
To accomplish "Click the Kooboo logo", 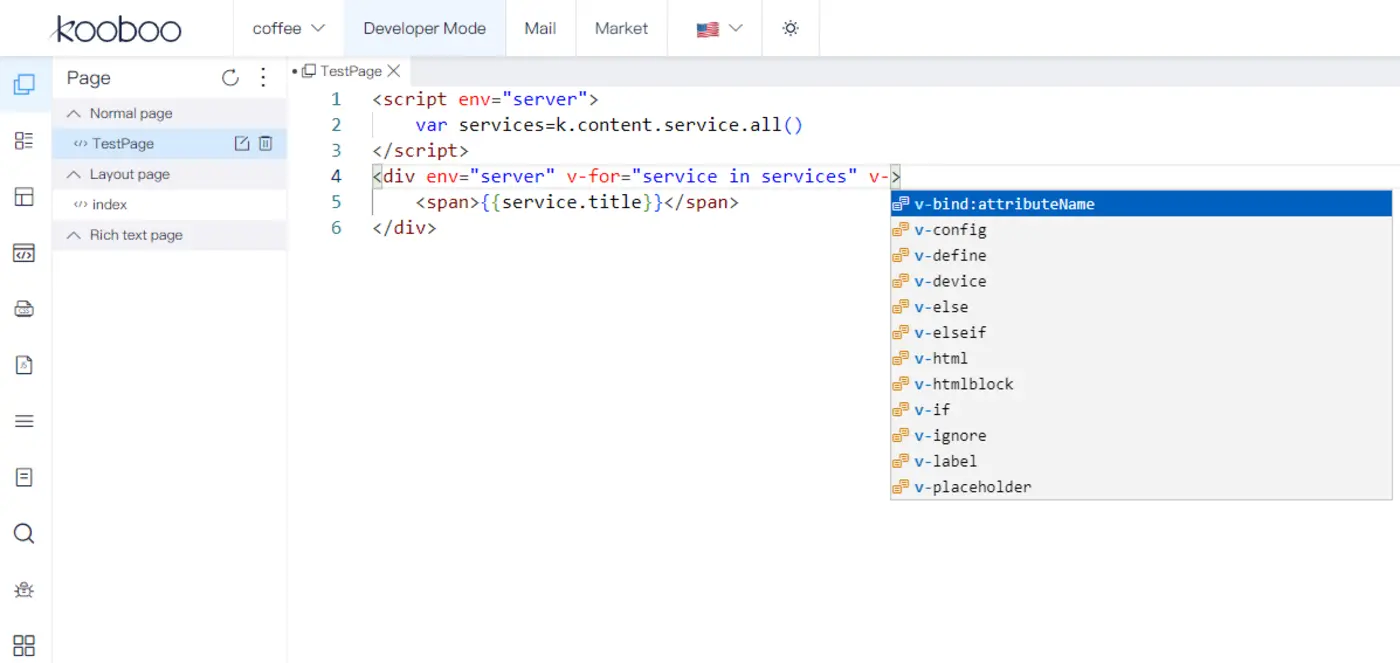I will tap(117, 29).
